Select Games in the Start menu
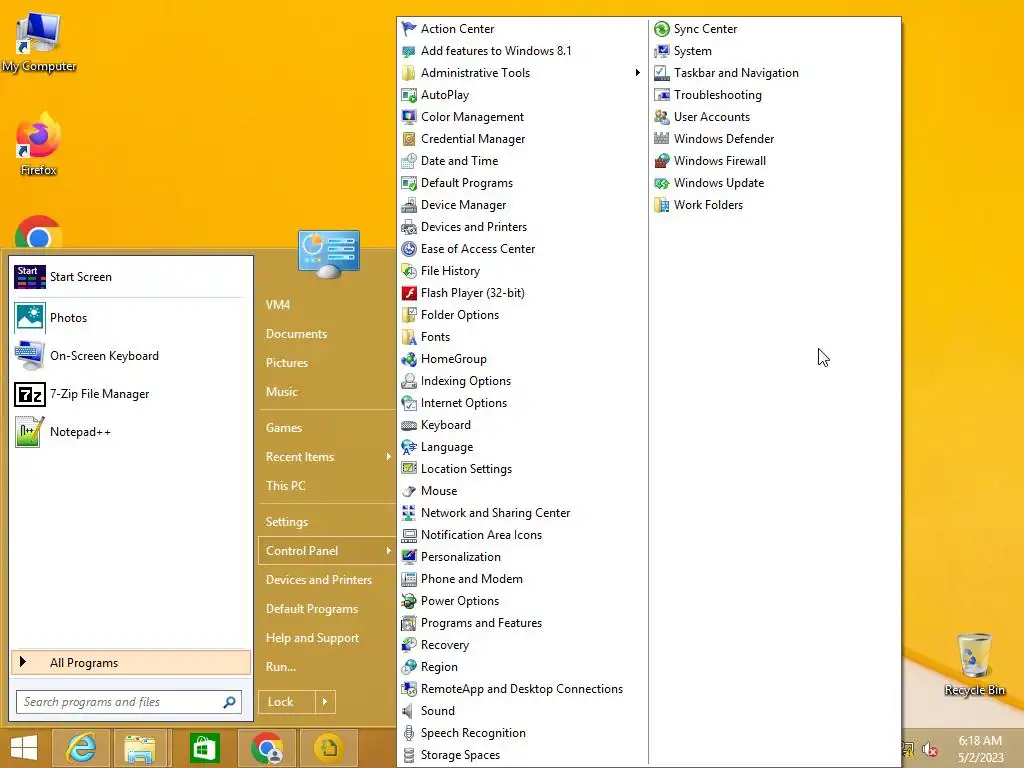The width and height of the screenshot is (1024, 768). tap(283, 428)
